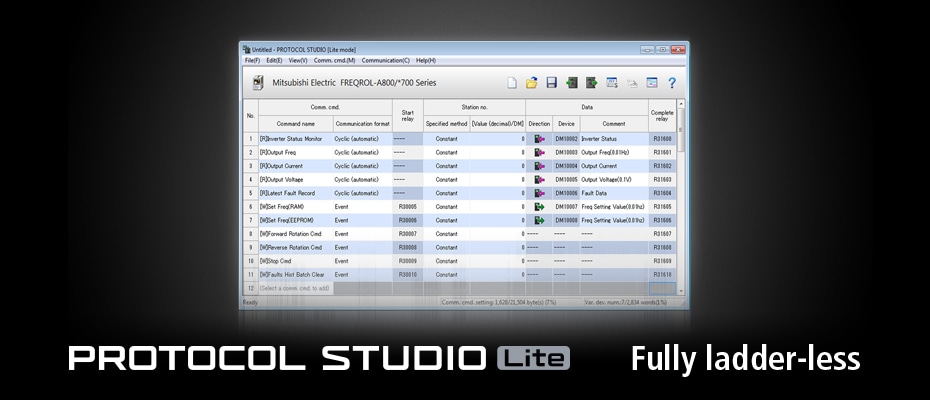Click the window layout icon beside help
The image size is (930, 400).
click(652, 83)
